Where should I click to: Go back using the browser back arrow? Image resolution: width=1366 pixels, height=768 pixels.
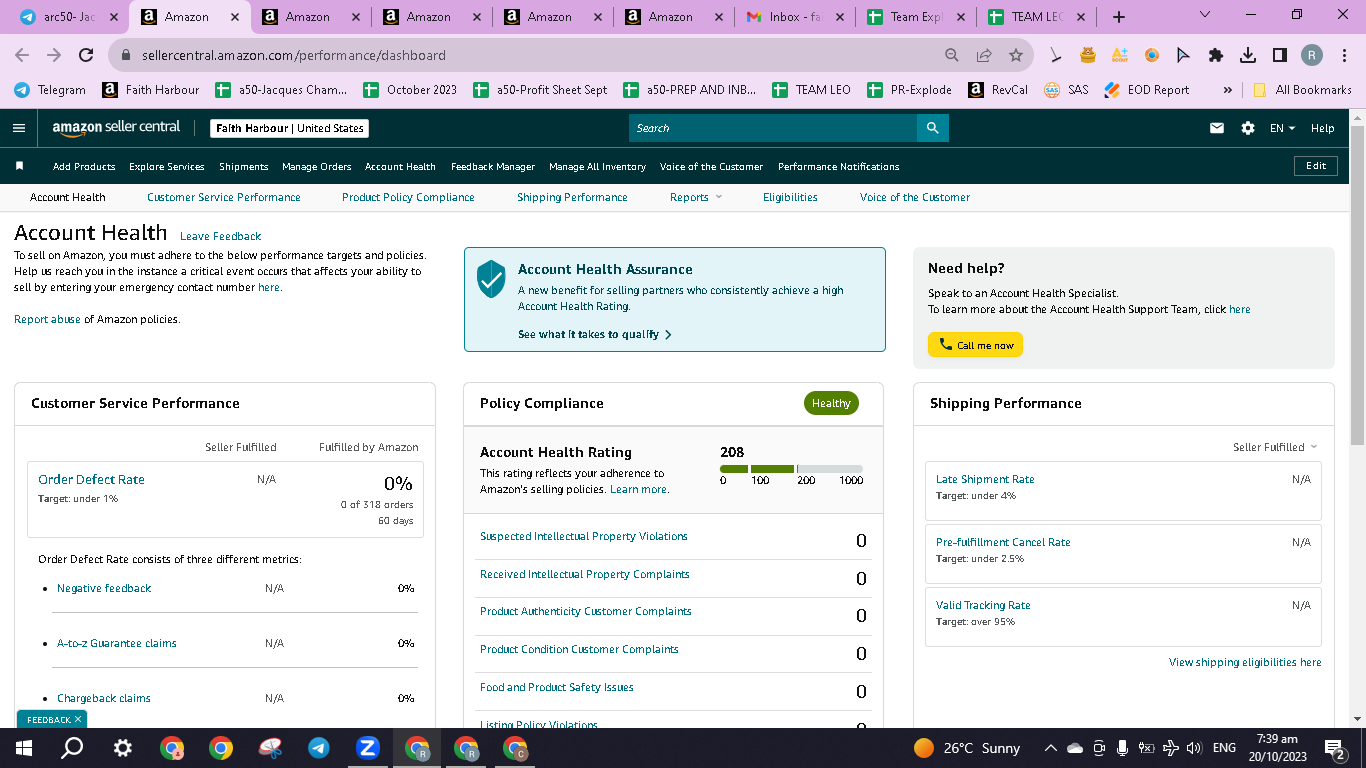[23, 55]
